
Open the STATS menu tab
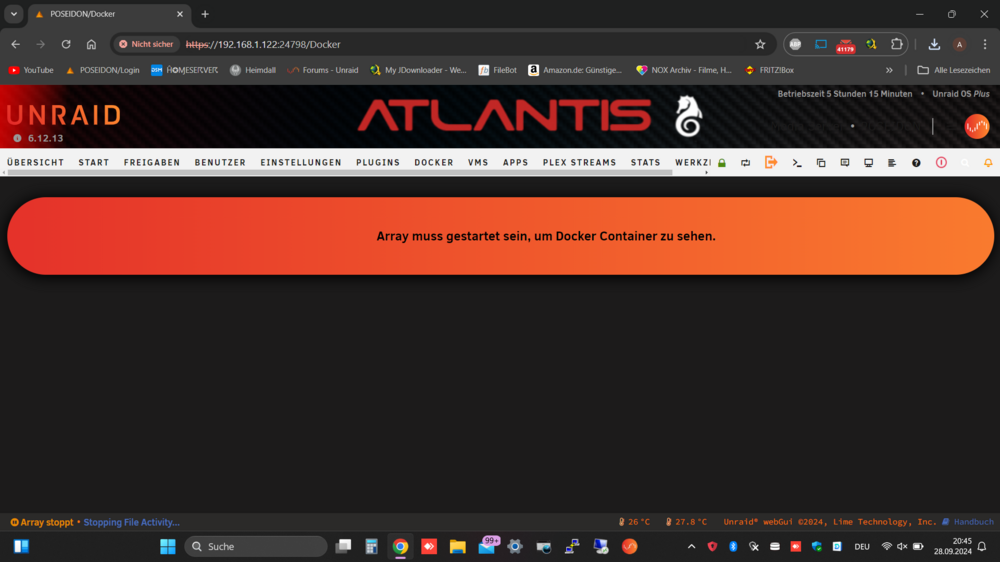(645, 163)
